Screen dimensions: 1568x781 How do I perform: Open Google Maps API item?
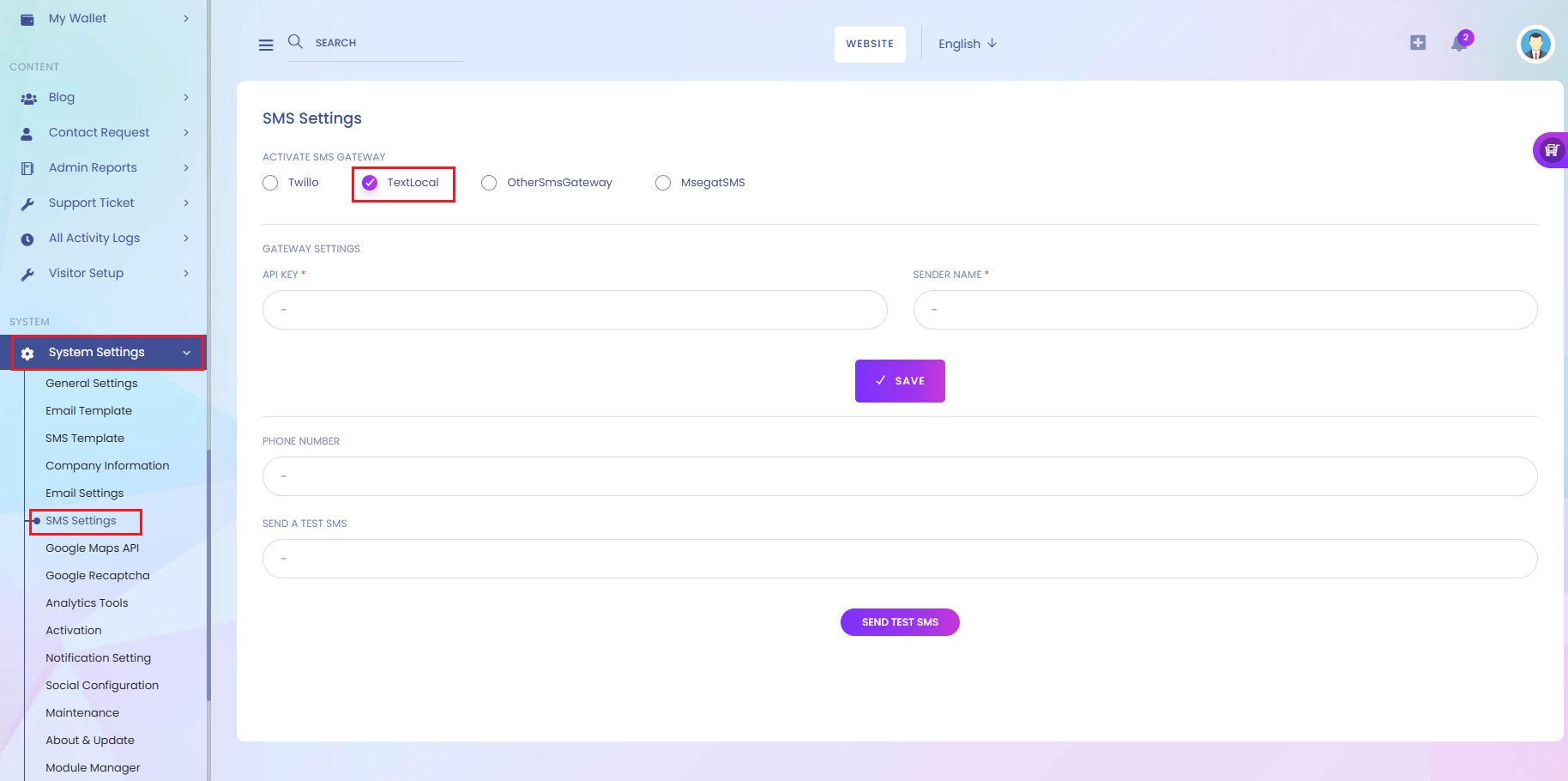tap(92, 548)
